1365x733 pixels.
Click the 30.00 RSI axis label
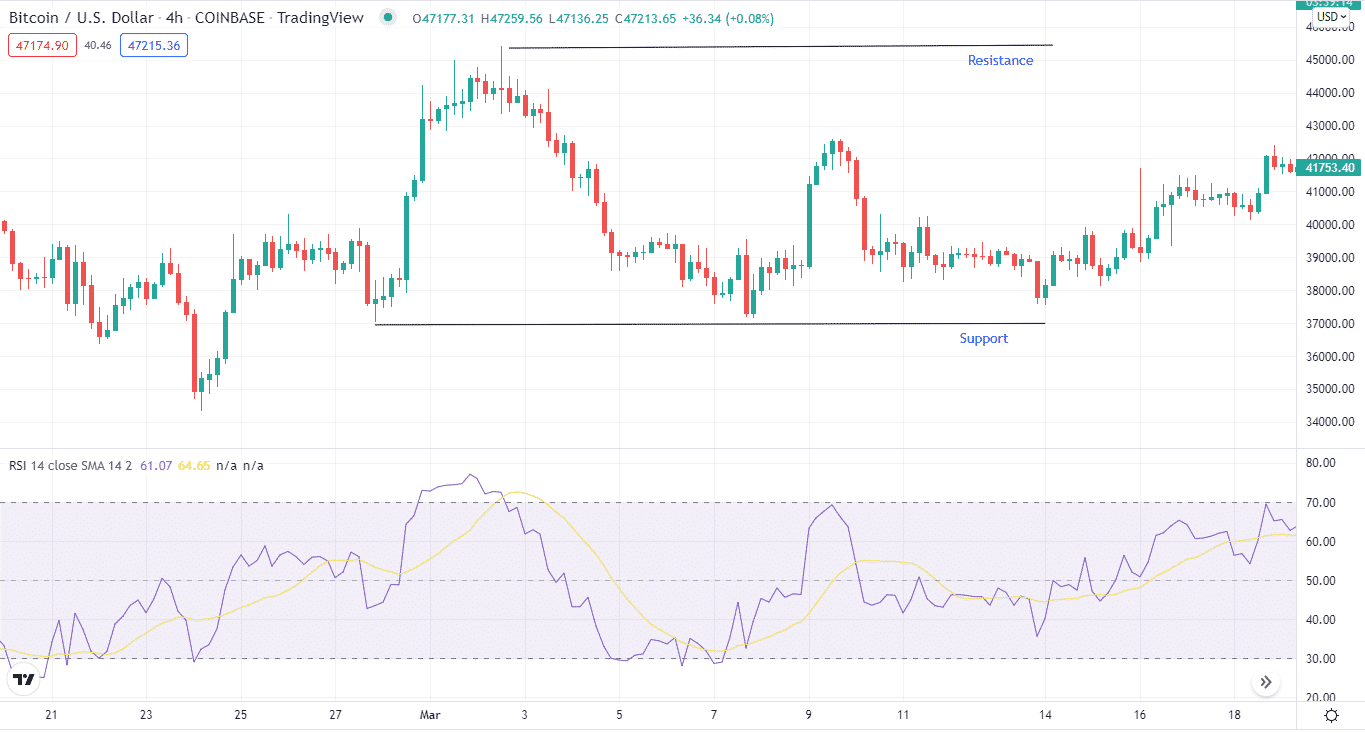tap(1321, 659)
